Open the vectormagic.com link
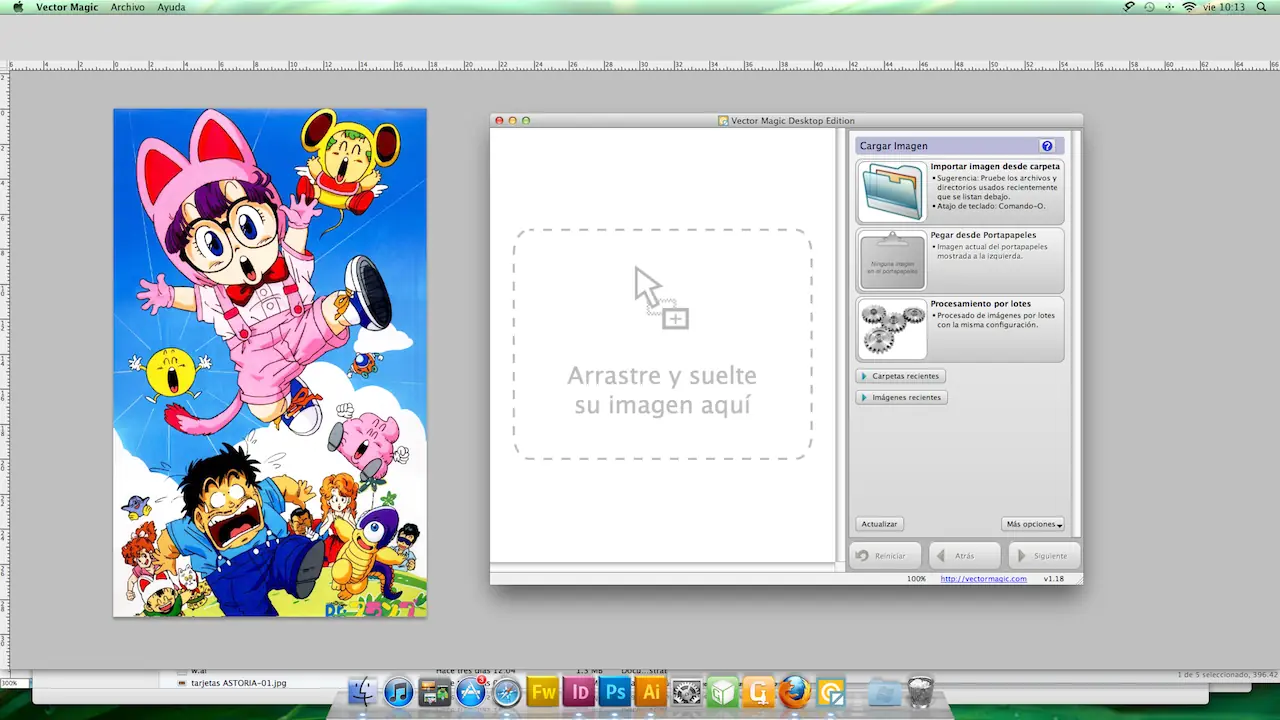Viewport: 1280px width, 720px height. coord(984,579)
